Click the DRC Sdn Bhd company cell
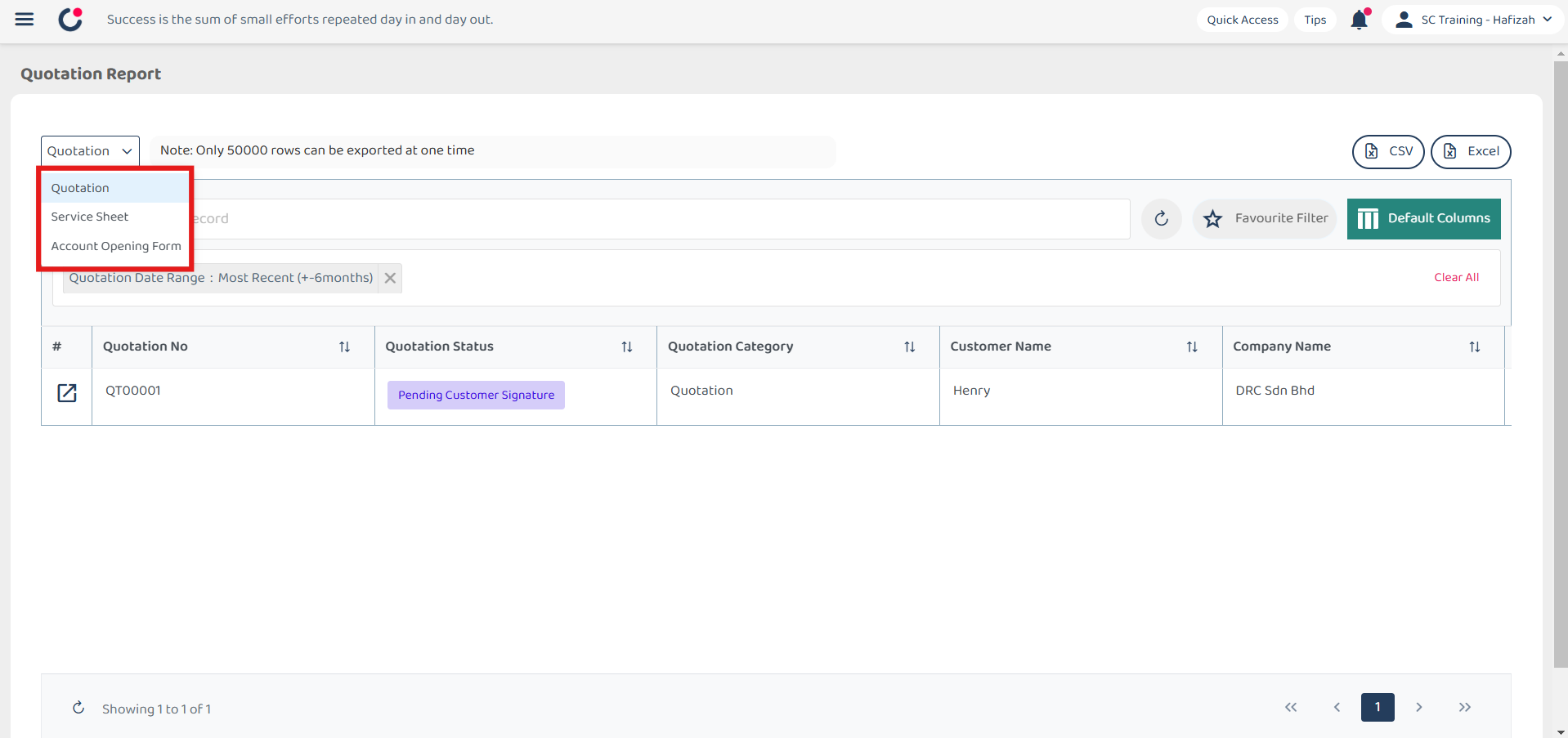This screenshot has width=1568, height=738. (x=1364, y=396)
